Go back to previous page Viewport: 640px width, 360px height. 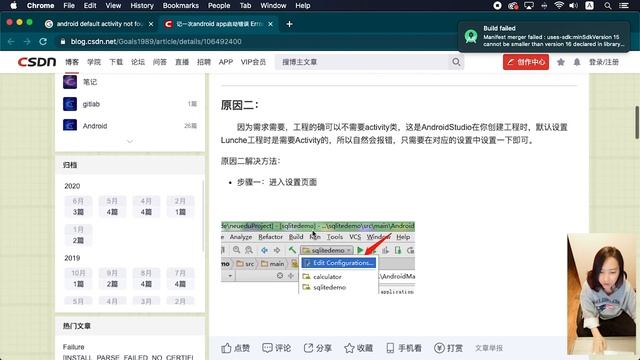point(11,42)
